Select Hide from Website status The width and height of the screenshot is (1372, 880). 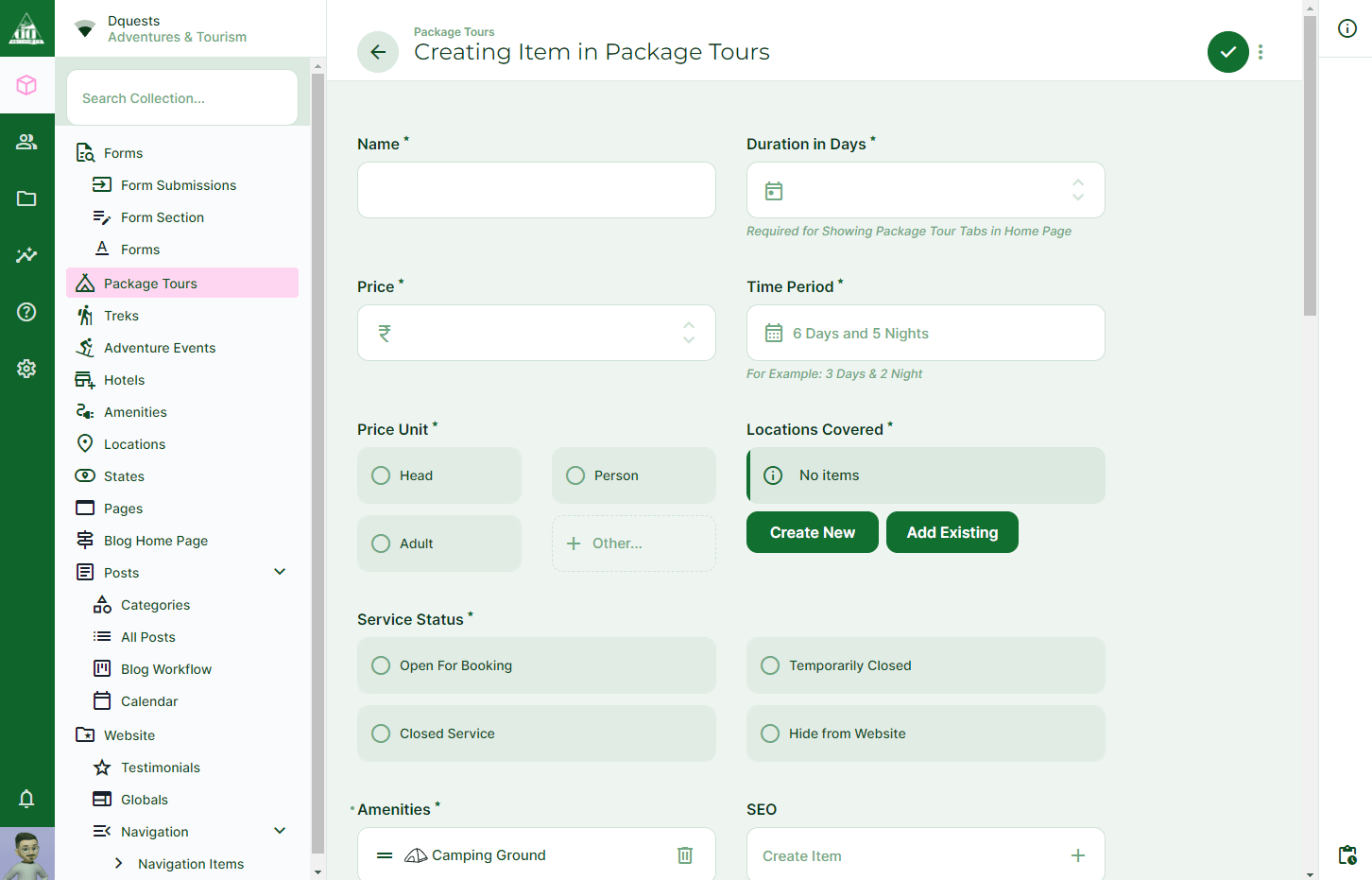pos(926,733)
